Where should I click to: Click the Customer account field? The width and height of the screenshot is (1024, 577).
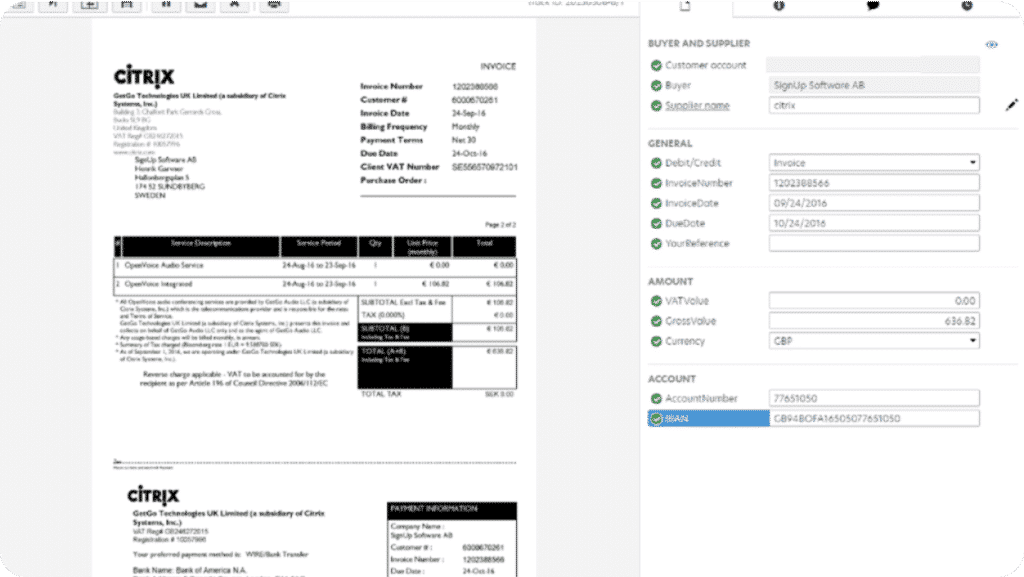click(x=873, y=65)
